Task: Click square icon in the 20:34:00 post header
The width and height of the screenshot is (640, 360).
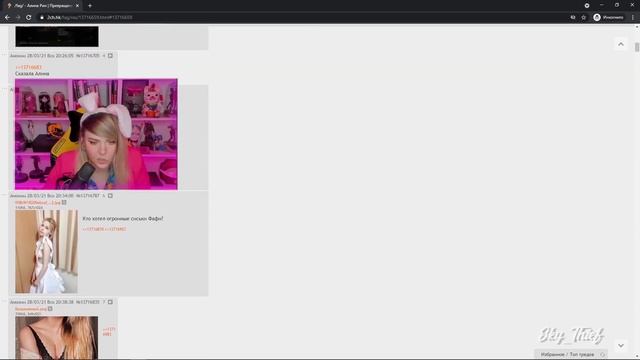Action: tap(110, 196)
